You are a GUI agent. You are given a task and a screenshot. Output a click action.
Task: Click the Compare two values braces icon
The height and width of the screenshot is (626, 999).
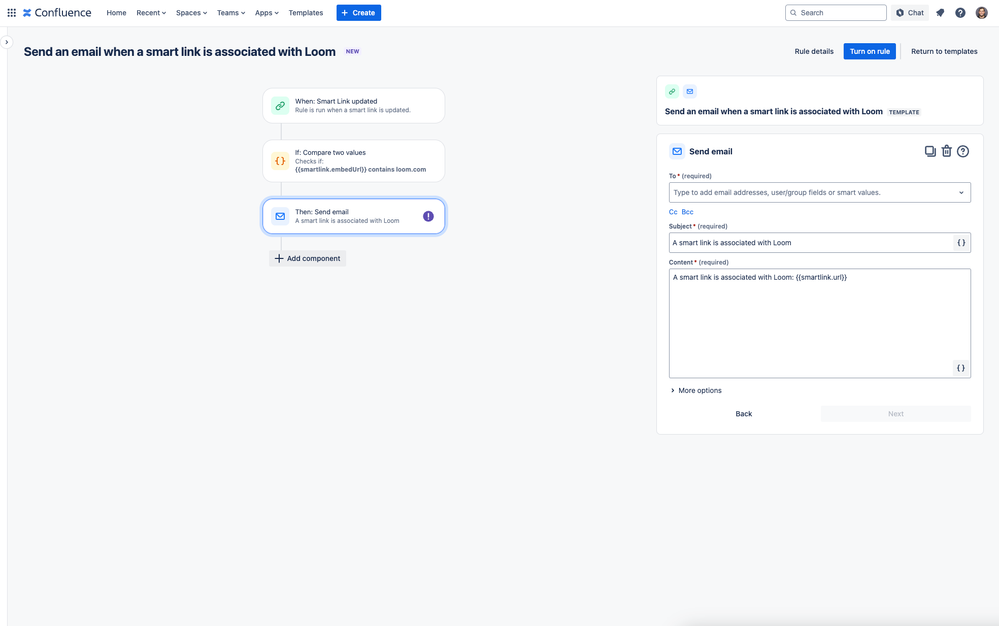[280, 161]
